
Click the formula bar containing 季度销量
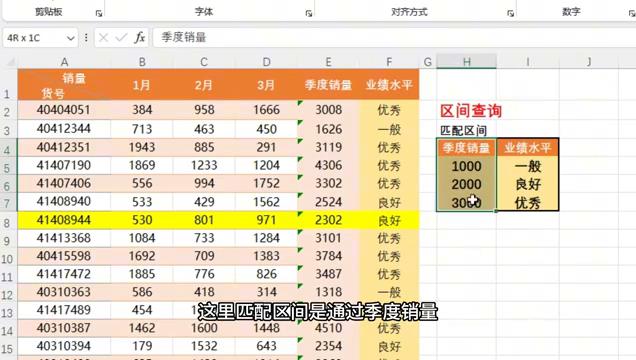[393, 38]
